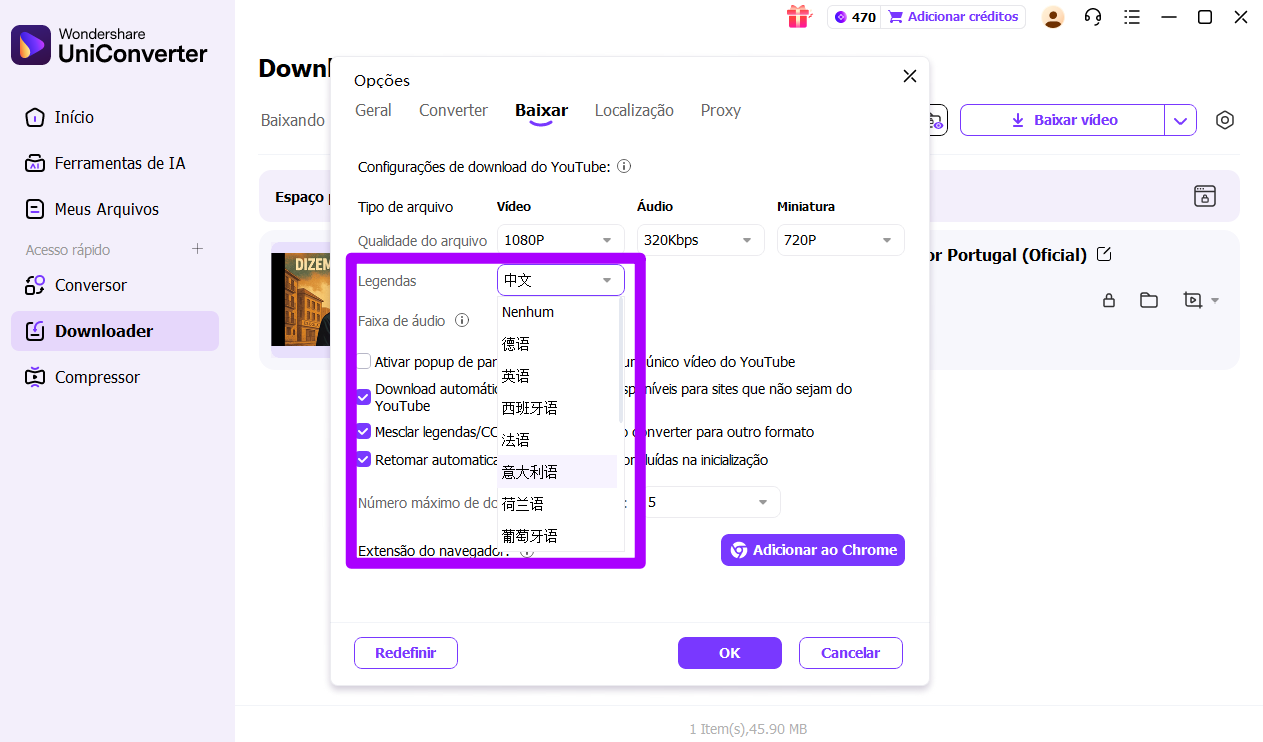
Task: Expand the Baixar vídeo dropdown arrow
Action: click(x=1181, y=119)
